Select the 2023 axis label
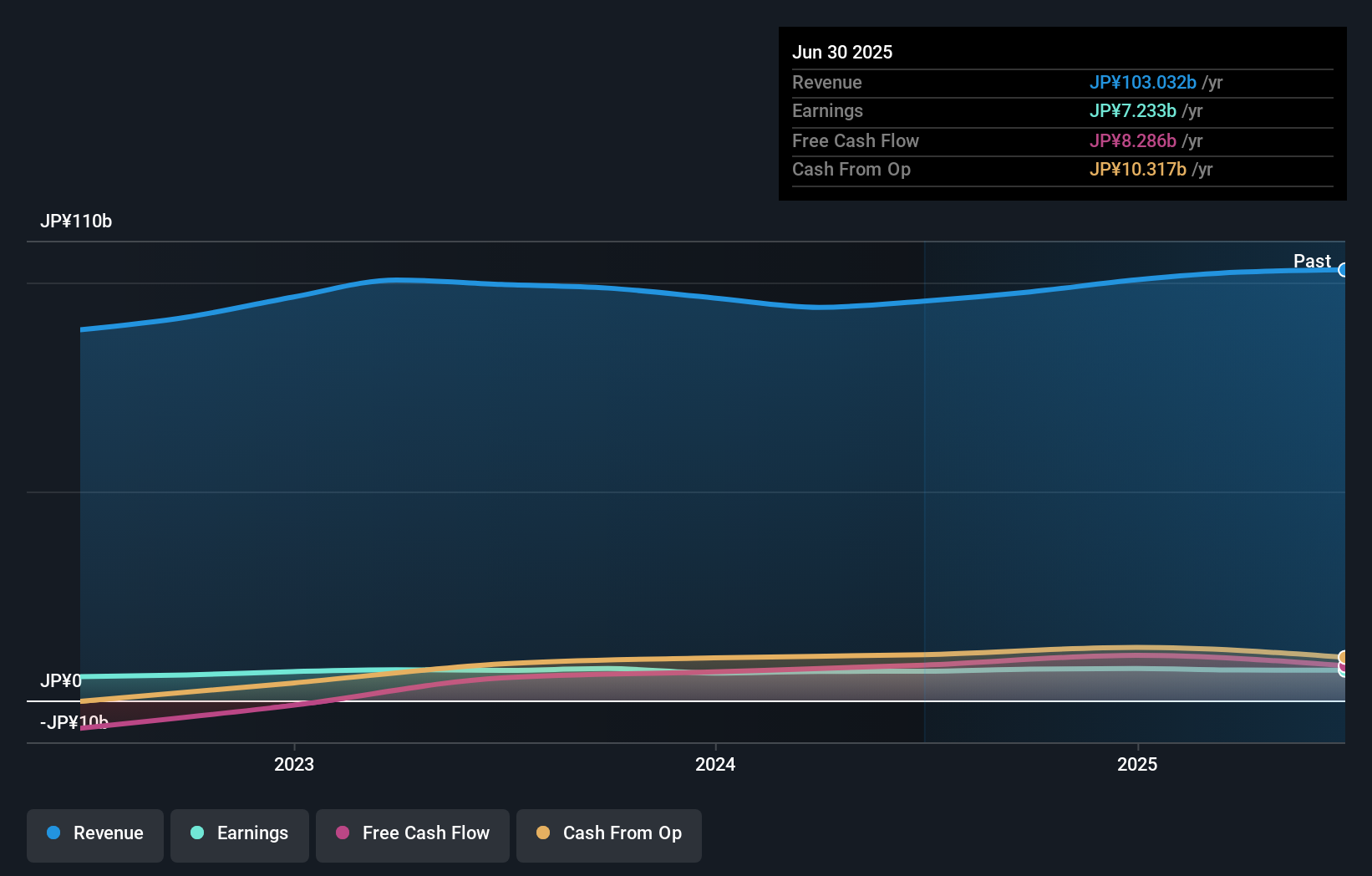Viewport: 1372px width, 876px height. (294, 764)
